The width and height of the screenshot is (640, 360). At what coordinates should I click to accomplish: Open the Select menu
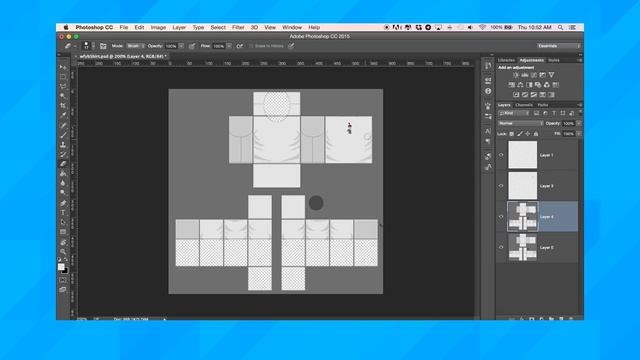218,27
